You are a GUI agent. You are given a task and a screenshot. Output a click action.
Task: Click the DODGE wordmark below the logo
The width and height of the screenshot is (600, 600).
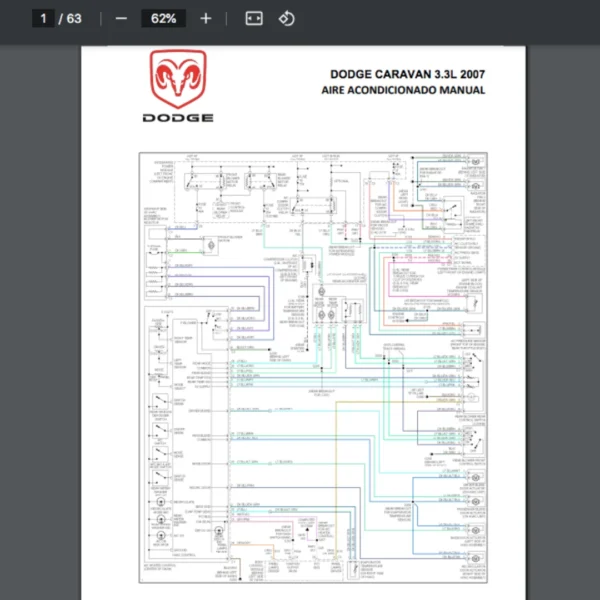(x=177, y=117)
